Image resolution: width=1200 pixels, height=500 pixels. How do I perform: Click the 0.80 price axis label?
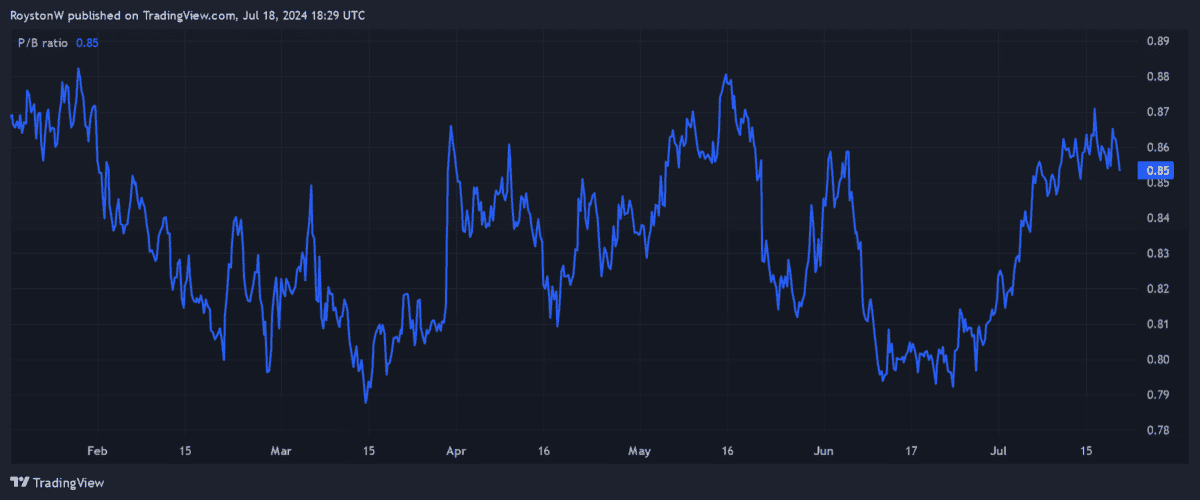pyautogui.click(x=1157, y=360)
